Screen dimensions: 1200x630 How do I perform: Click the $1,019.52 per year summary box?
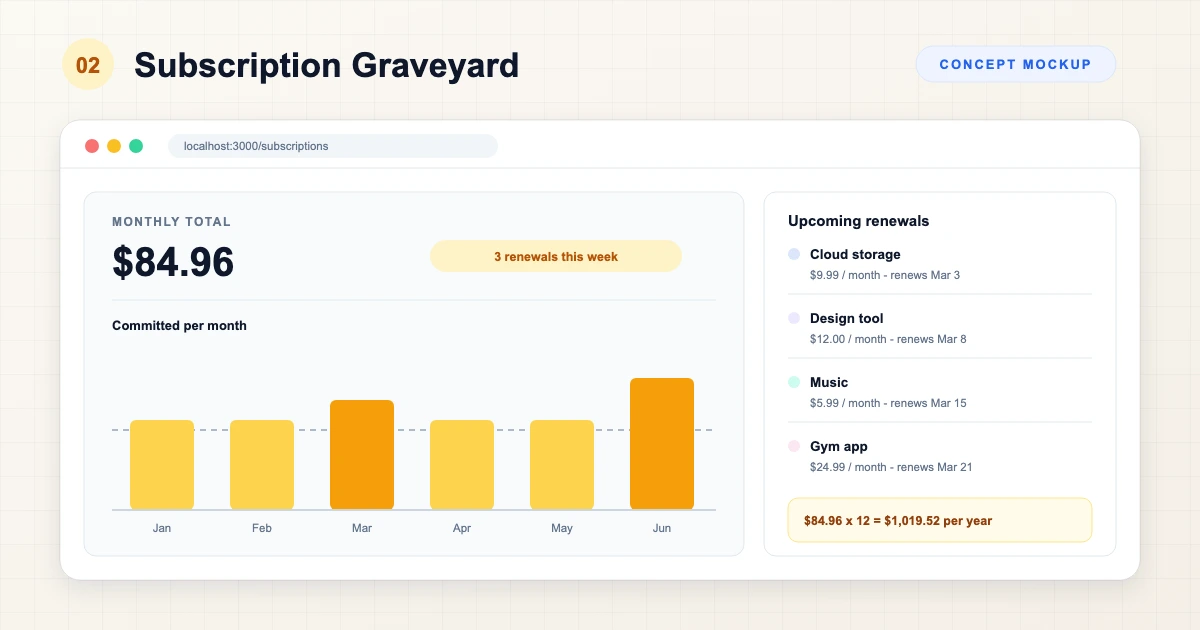tap(940, 520)
